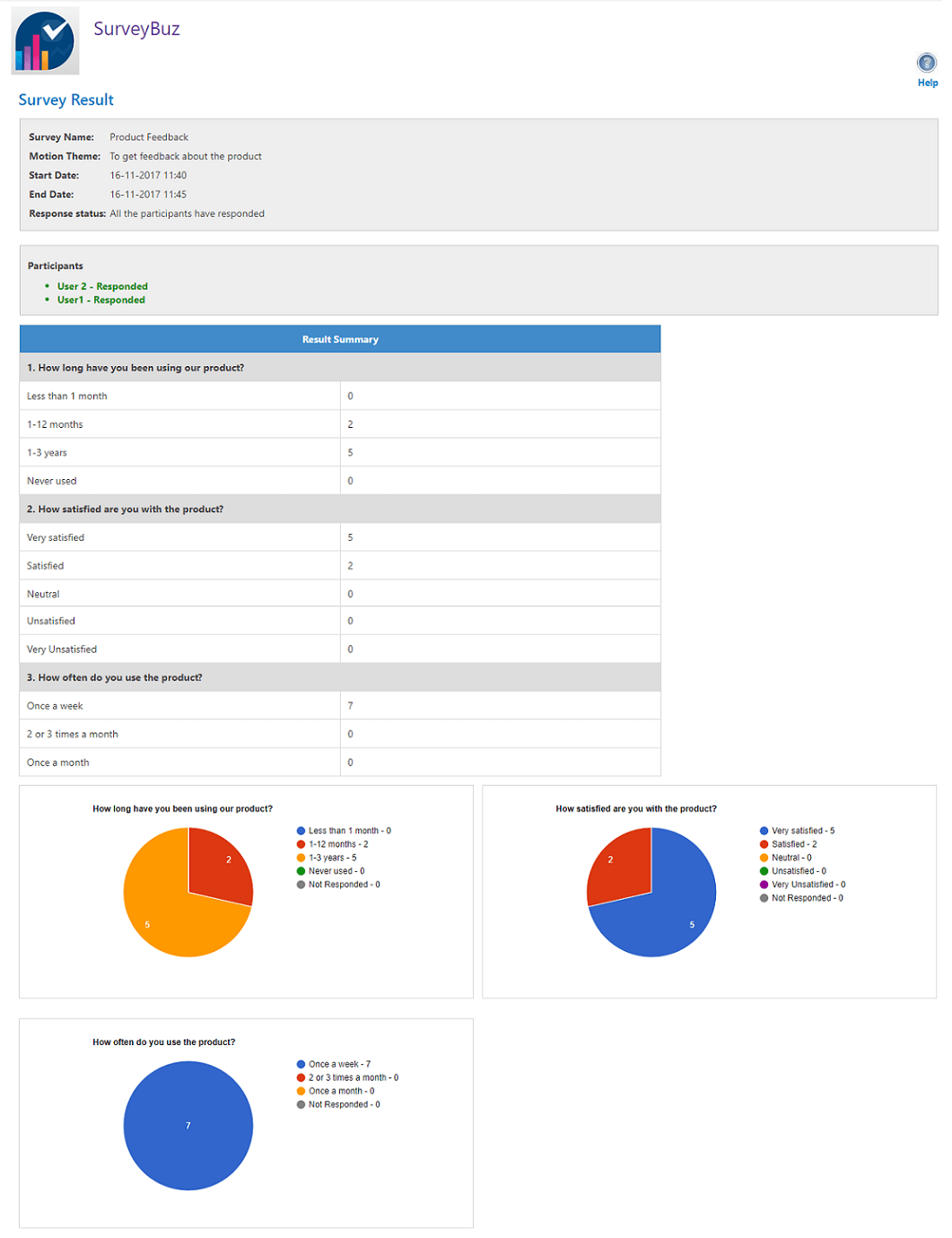The width and height of the screenshot is (952, 1238).
Task: Select the Result Summary table header
Action: pos(340,339)
